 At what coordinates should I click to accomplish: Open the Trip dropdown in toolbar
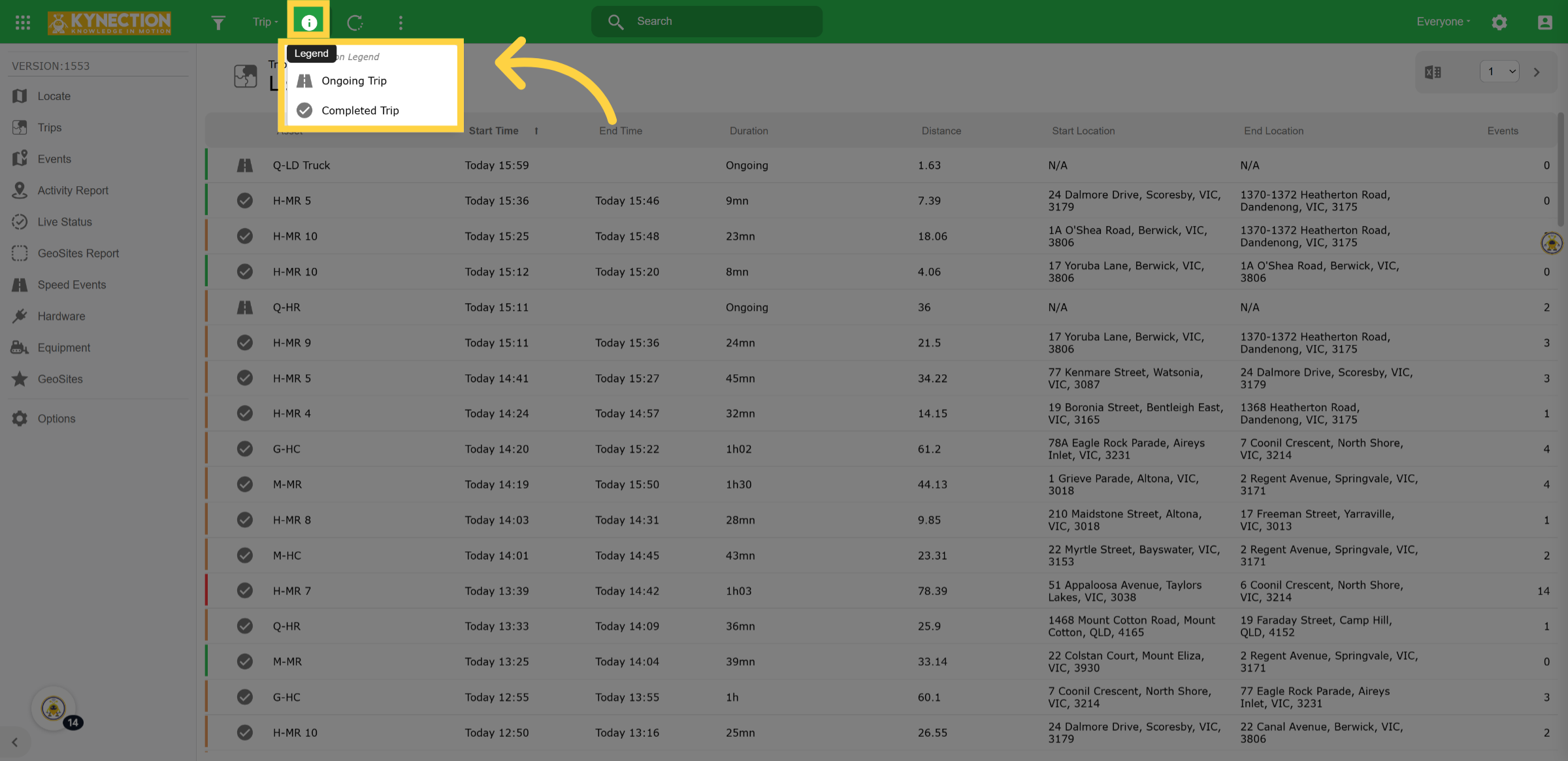[x=265, y=22]
